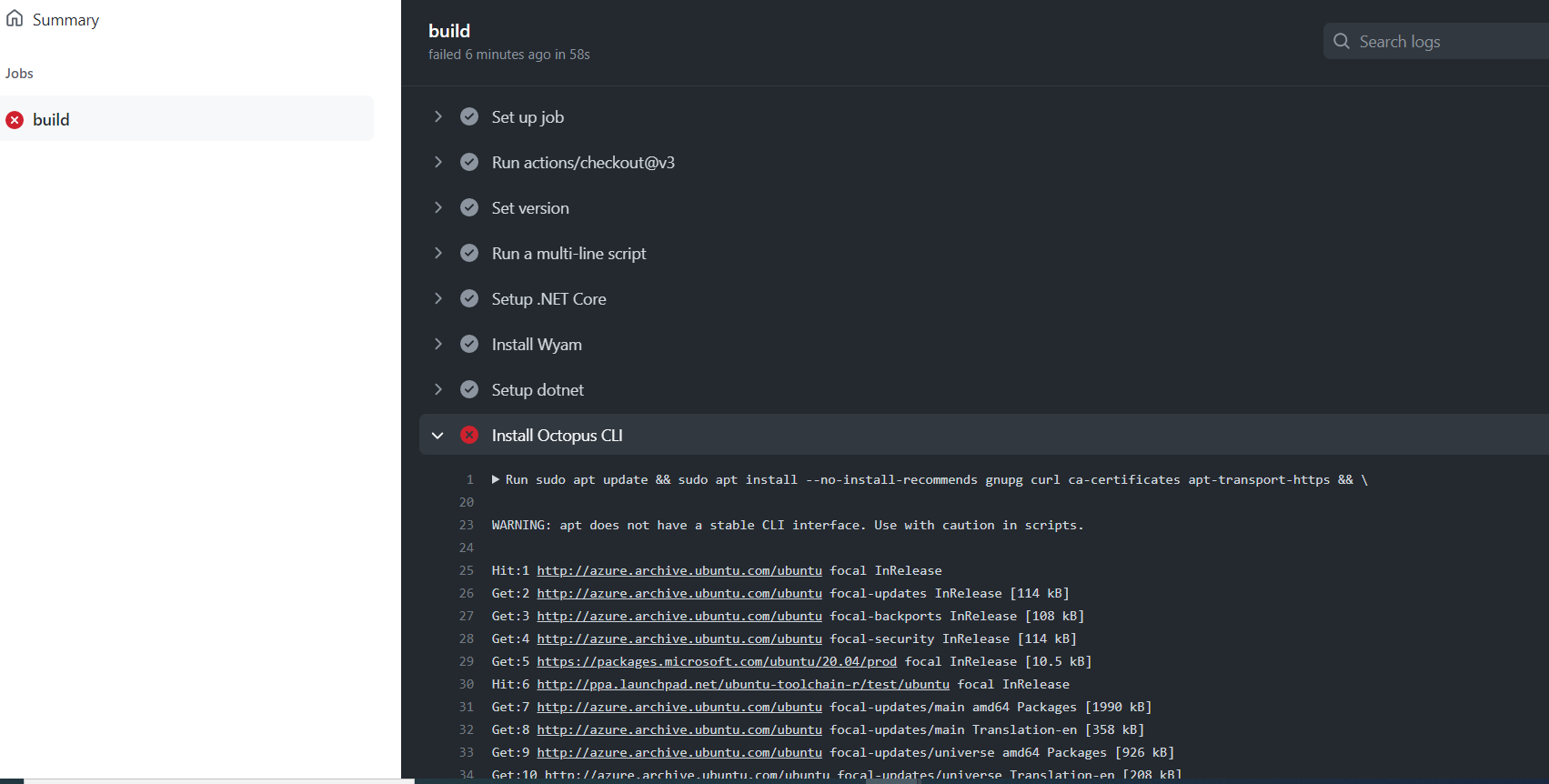
Task: Click the WARNING apt stable CLI log text
Action: point(788,525)
